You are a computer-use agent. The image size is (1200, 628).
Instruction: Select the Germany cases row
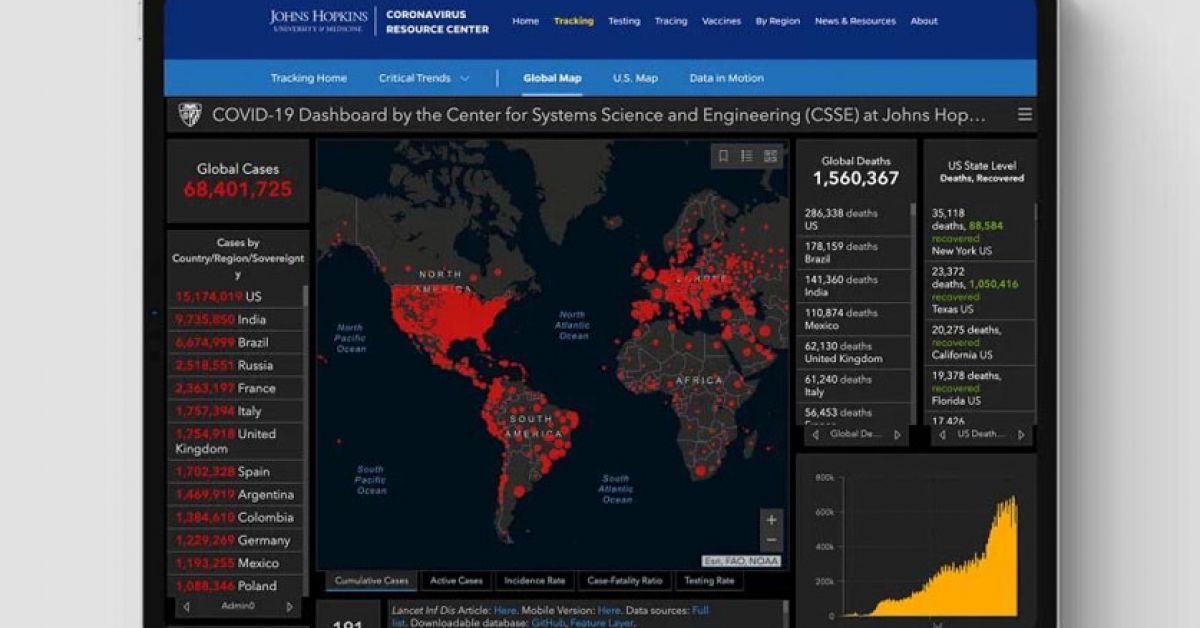tap(237, 540)
